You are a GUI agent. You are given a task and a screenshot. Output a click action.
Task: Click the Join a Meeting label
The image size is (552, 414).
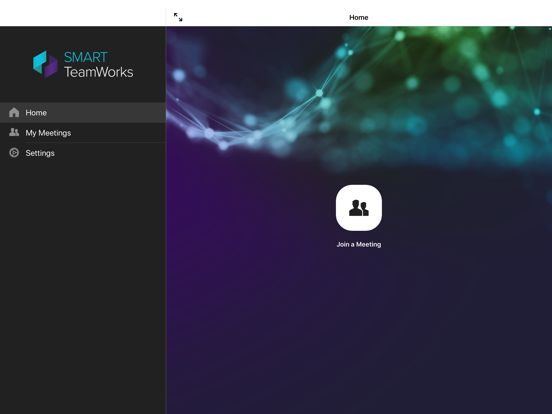[x=359, y=244]
